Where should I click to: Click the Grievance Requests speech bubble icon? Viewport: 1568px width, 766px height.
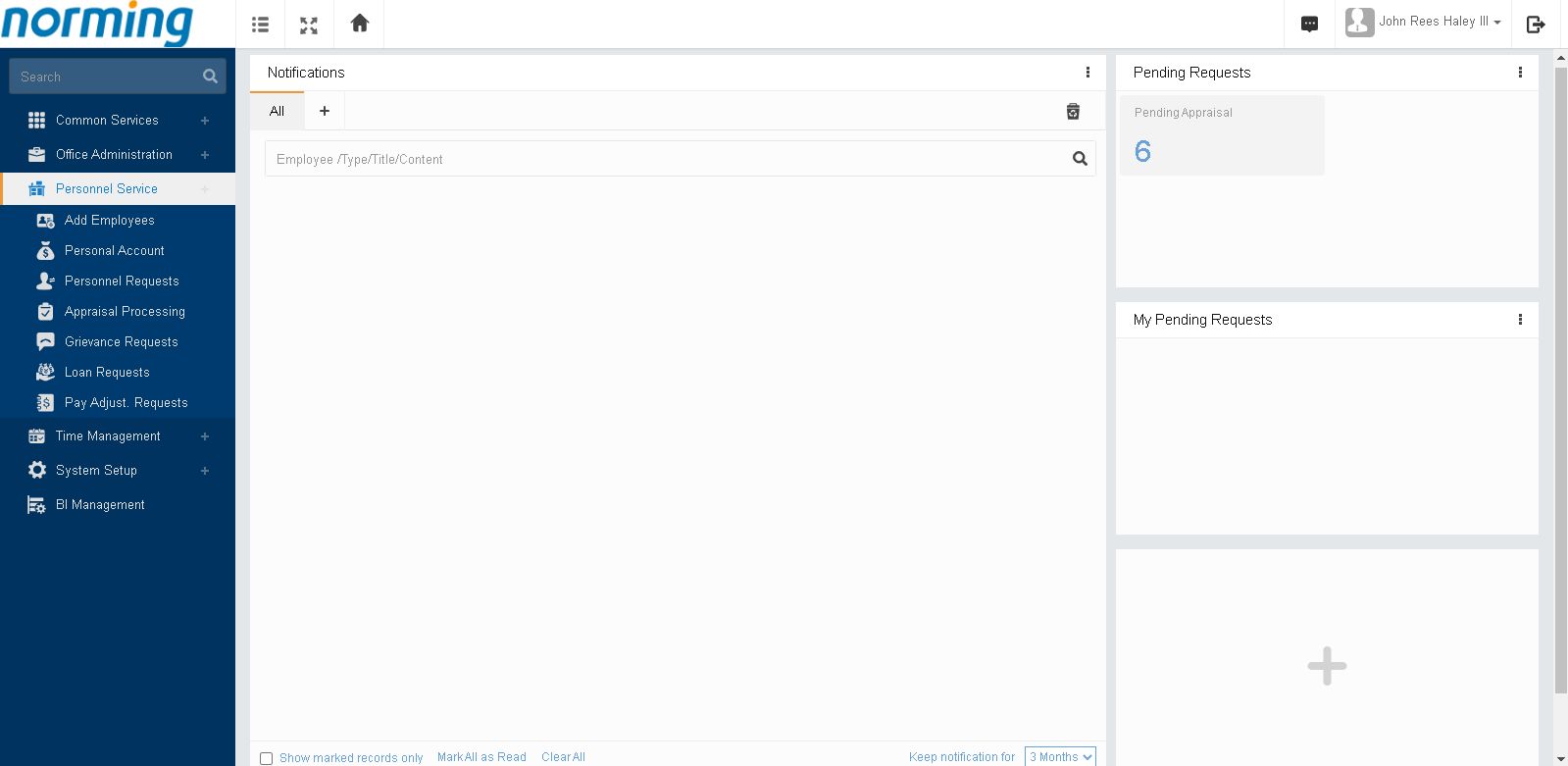tap(45, 342)
